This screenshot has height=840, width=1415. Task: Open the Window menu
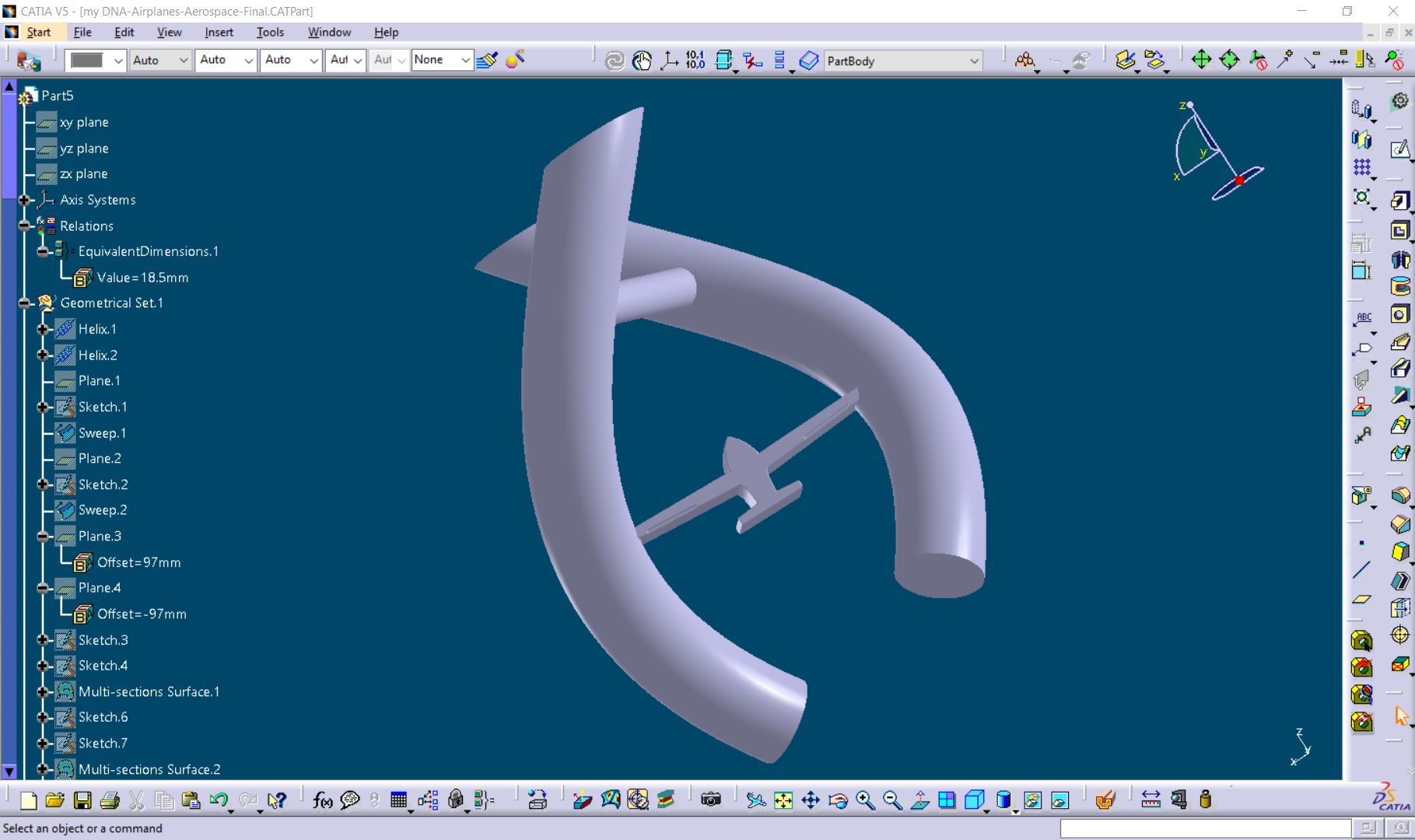pos(329,32)
